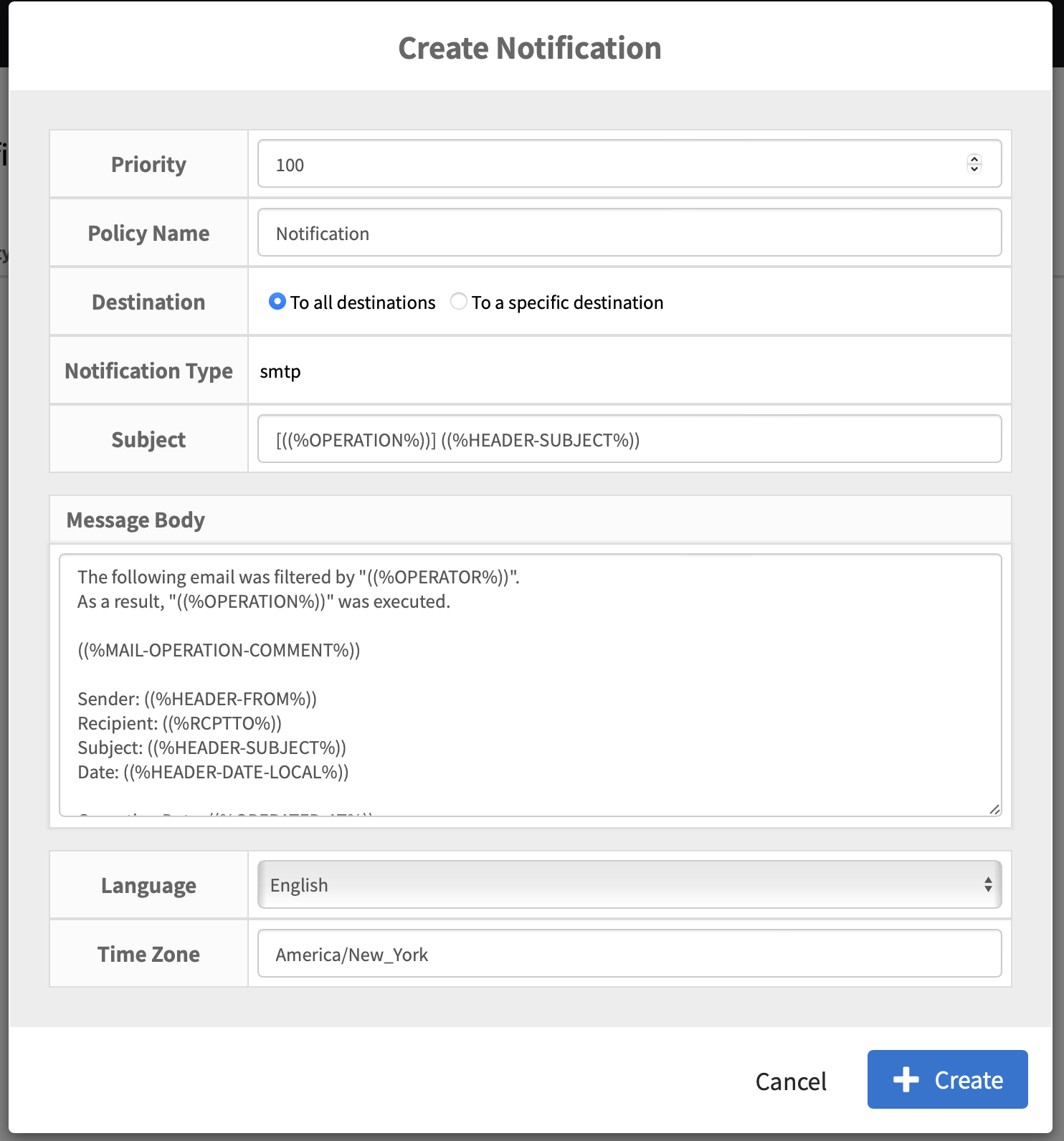Cancel the notification dialog
This screenshot has width=1064, height=1141.
point(791,1082)
